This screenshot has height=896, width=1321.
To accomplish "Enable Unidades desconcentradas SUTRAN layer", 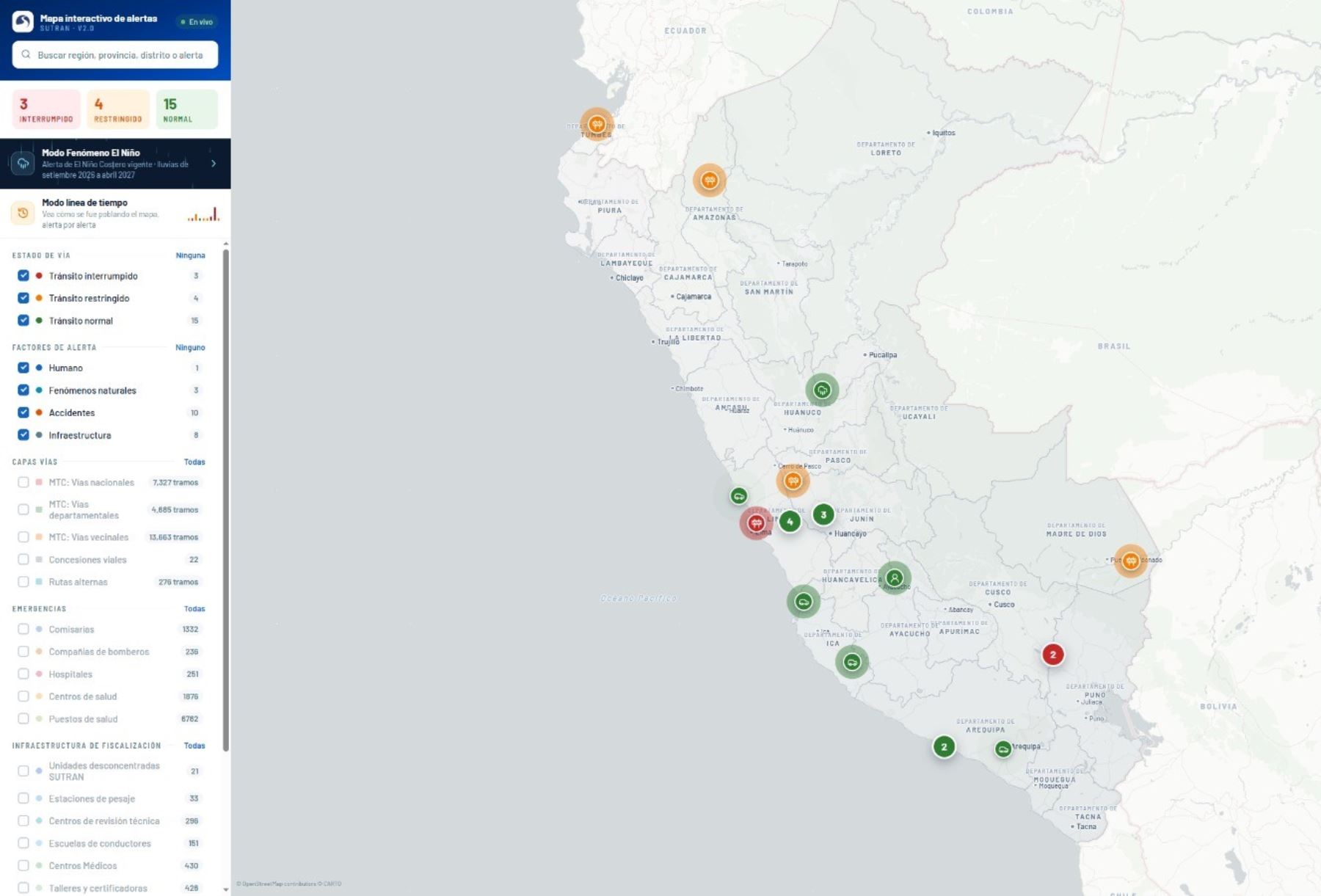I will tap(23, 771).
